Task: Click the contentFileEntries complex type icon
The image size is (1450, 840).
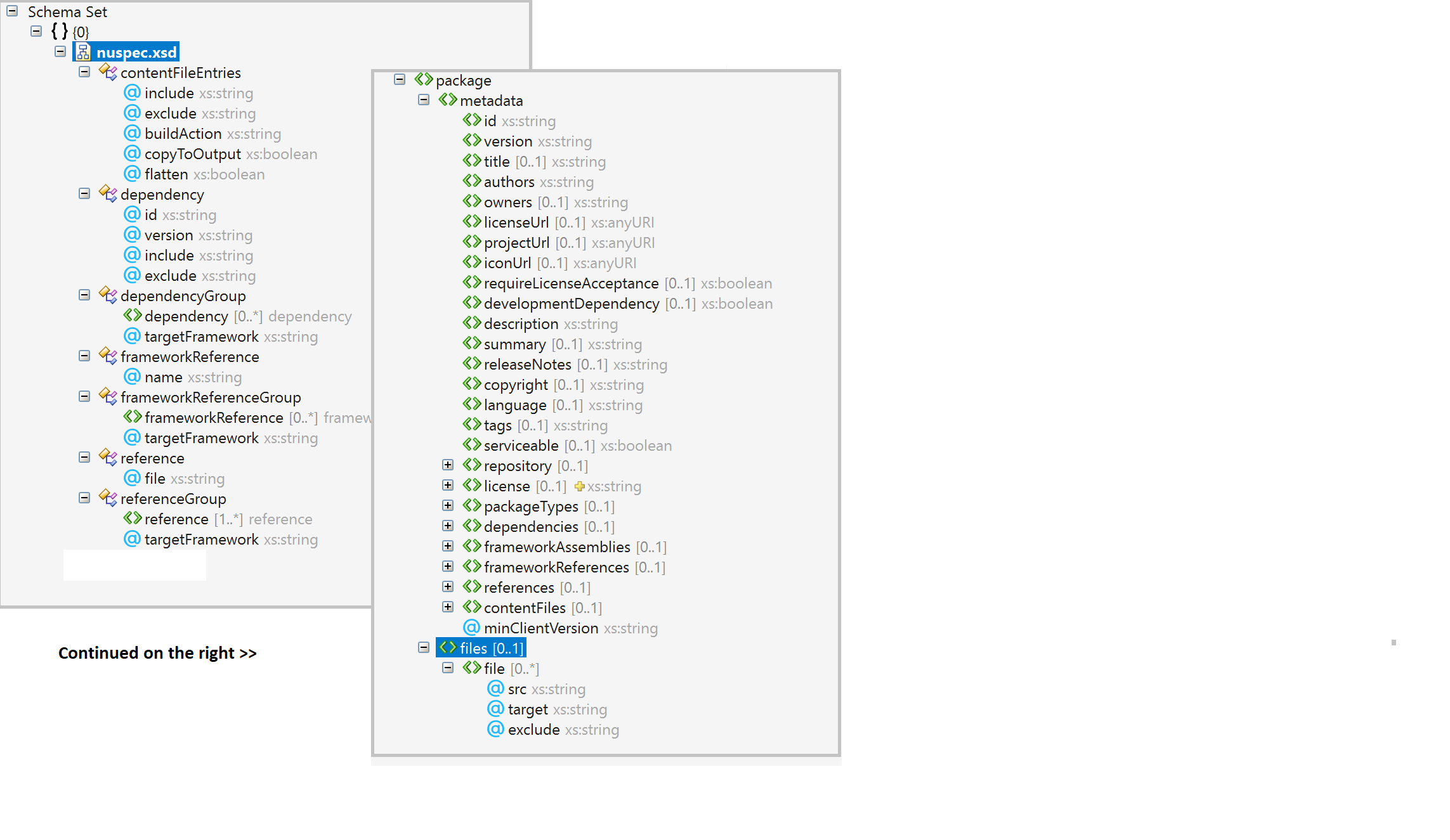Action: (108, 72)
